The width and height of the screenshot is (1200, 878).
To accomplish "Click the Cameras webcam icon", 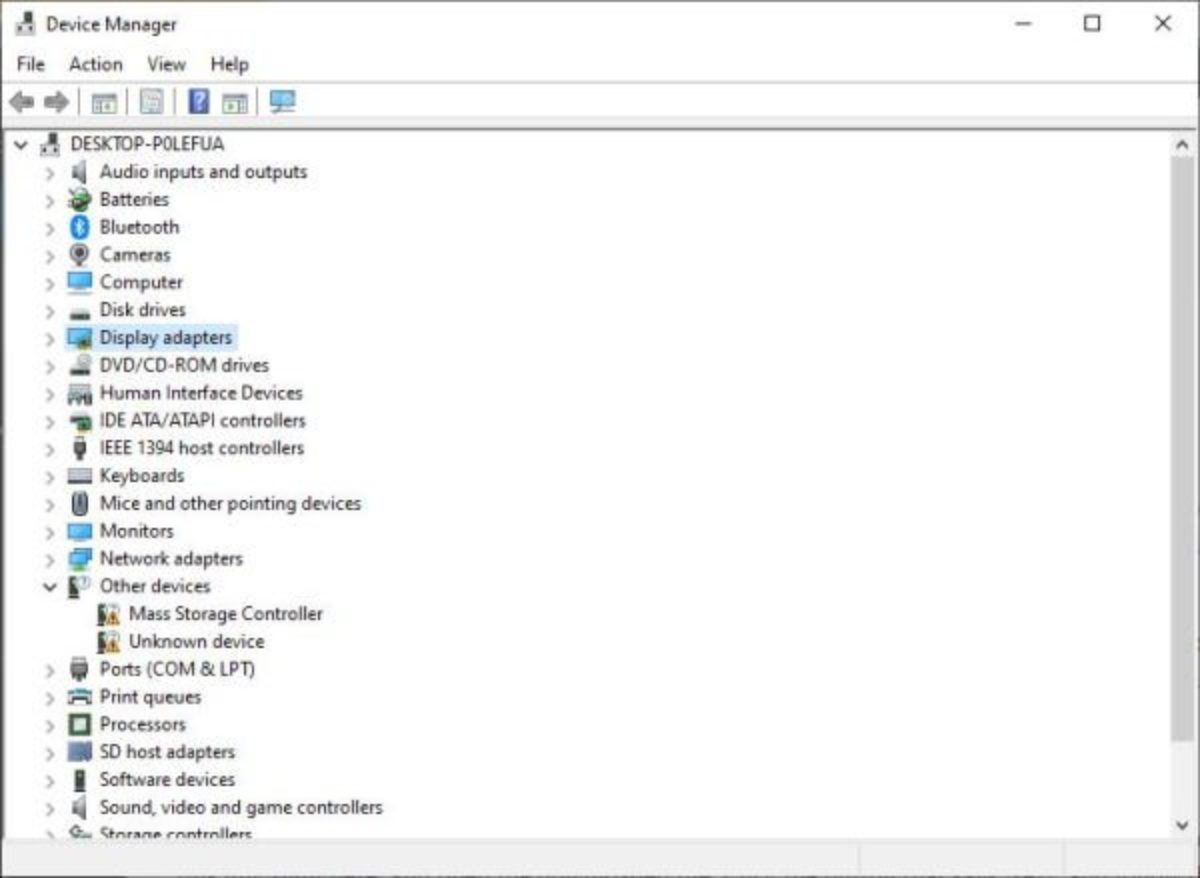I will [x=80, y=255].
